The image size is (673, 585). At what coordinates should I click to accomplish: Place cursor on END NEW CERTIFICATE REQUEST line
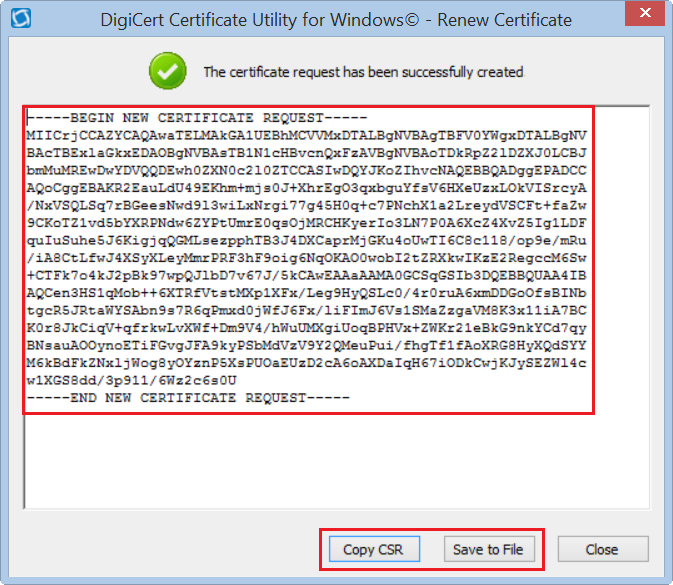point(189,397)
